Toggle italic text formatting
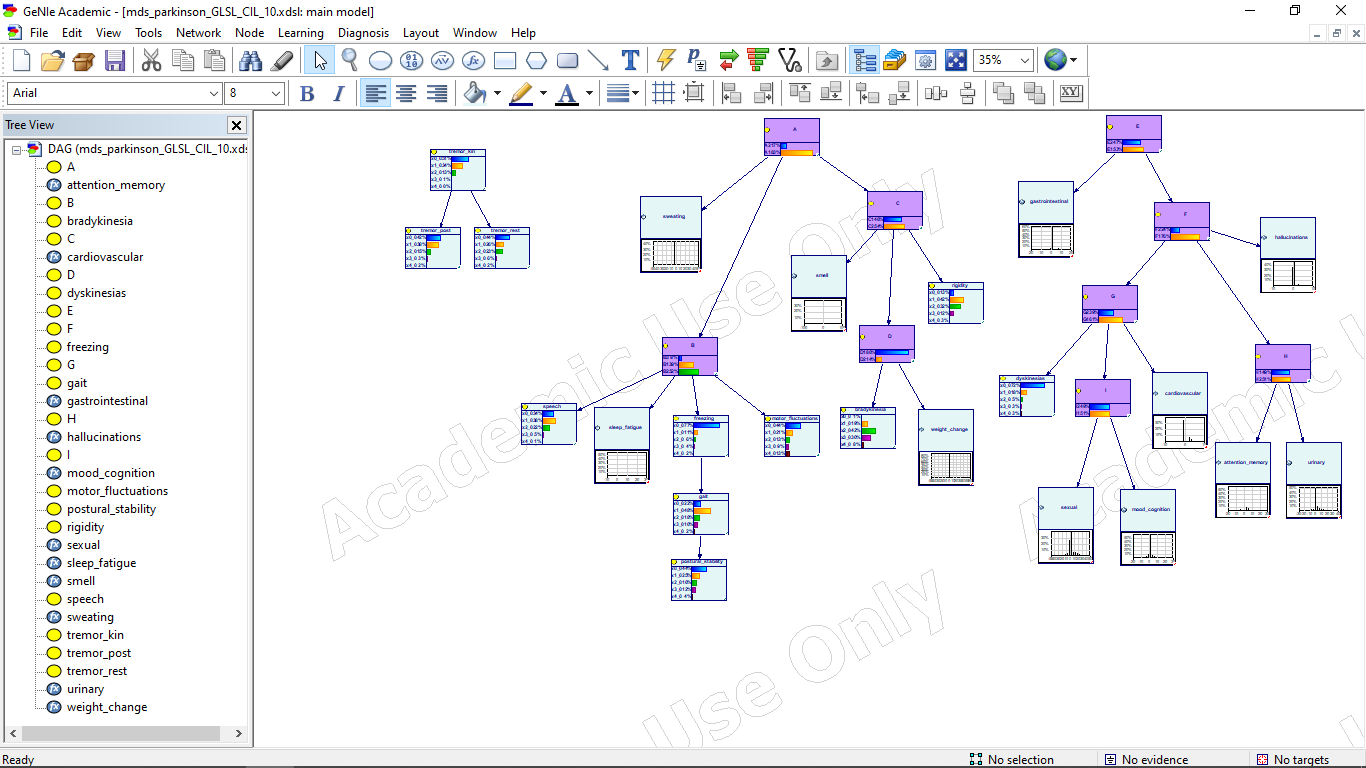 (x=338, y=93)
